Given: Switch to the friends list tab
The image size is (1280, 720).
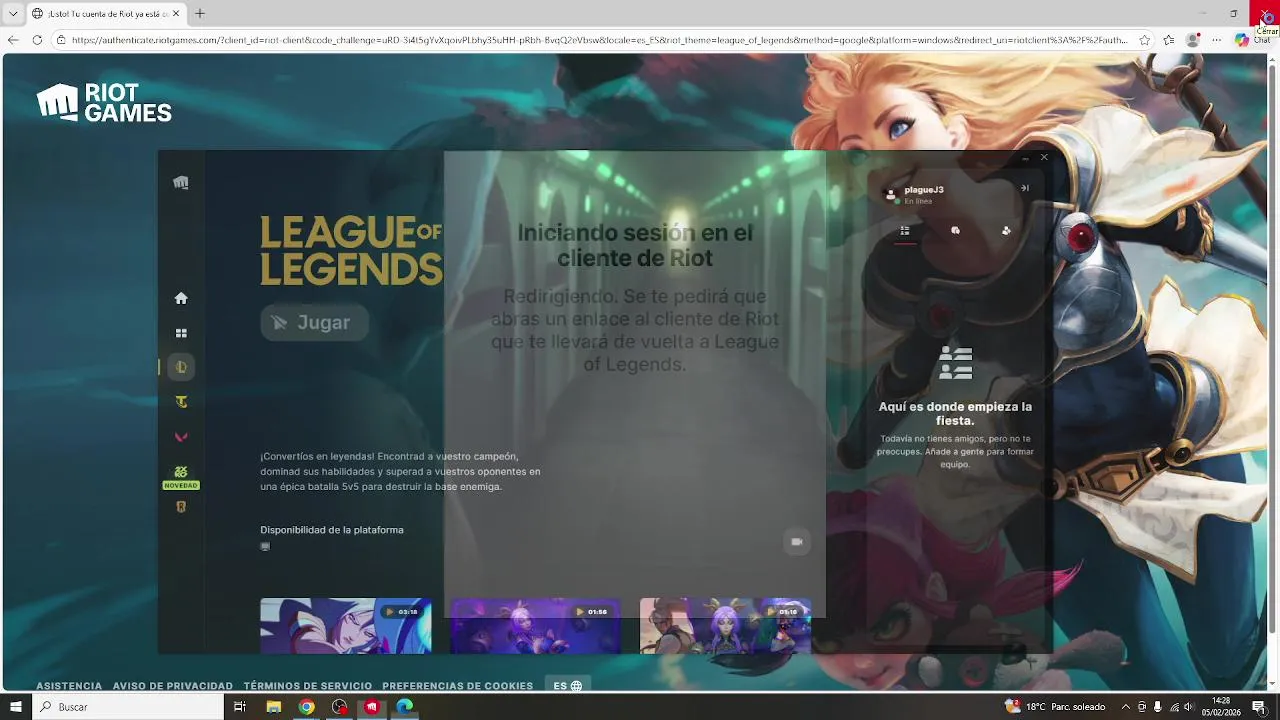Looking at the screenshot, I should 904,231.
